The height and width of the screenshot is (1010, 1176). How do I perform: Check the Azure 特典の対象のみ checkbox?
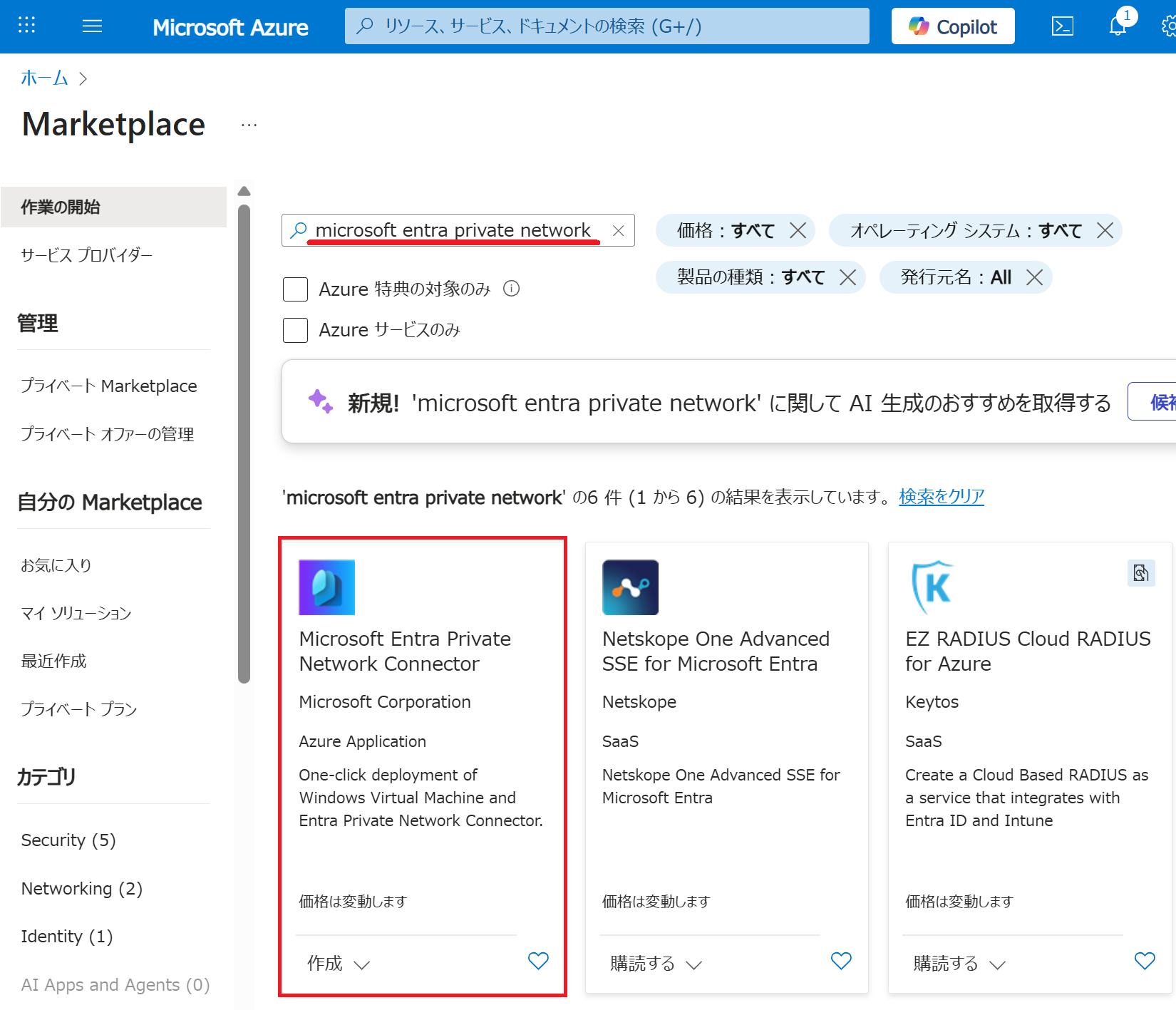(295, 289)
